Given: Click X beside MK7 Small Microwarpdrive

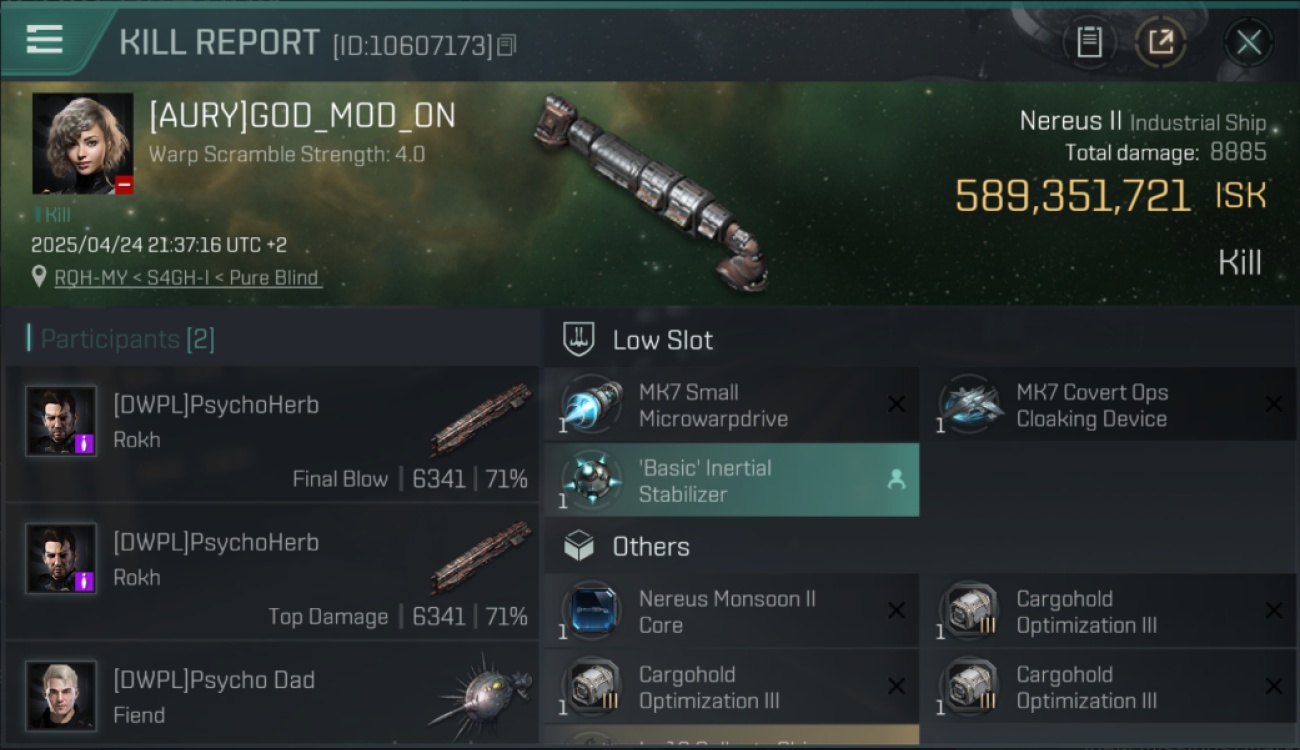Looking at the screenshot, I should point(896,404).
